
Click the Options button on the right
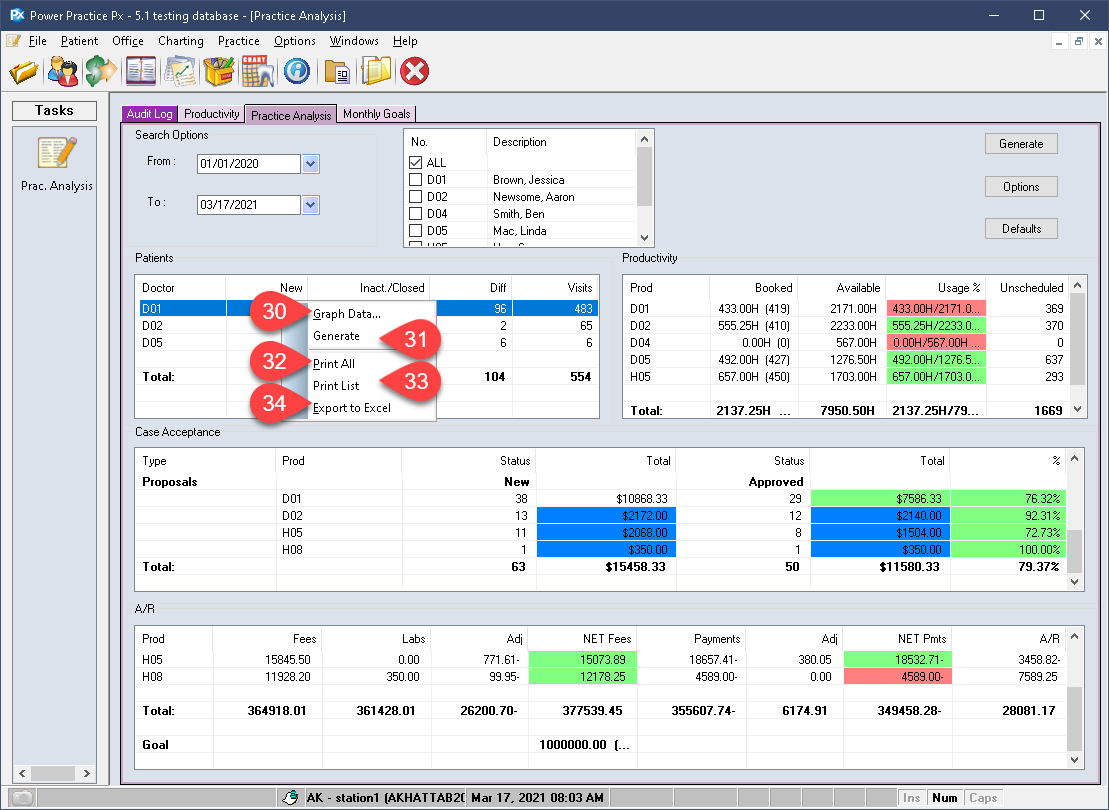click(1021, 187)
